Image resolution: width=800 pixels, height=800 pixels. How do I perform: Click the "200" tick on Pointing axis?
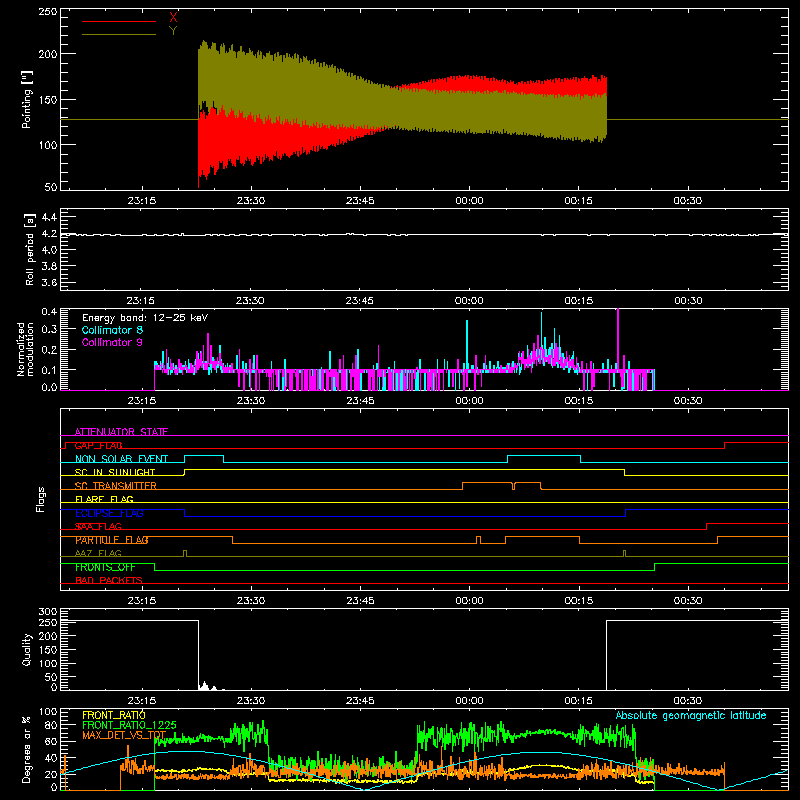[48, 54]
